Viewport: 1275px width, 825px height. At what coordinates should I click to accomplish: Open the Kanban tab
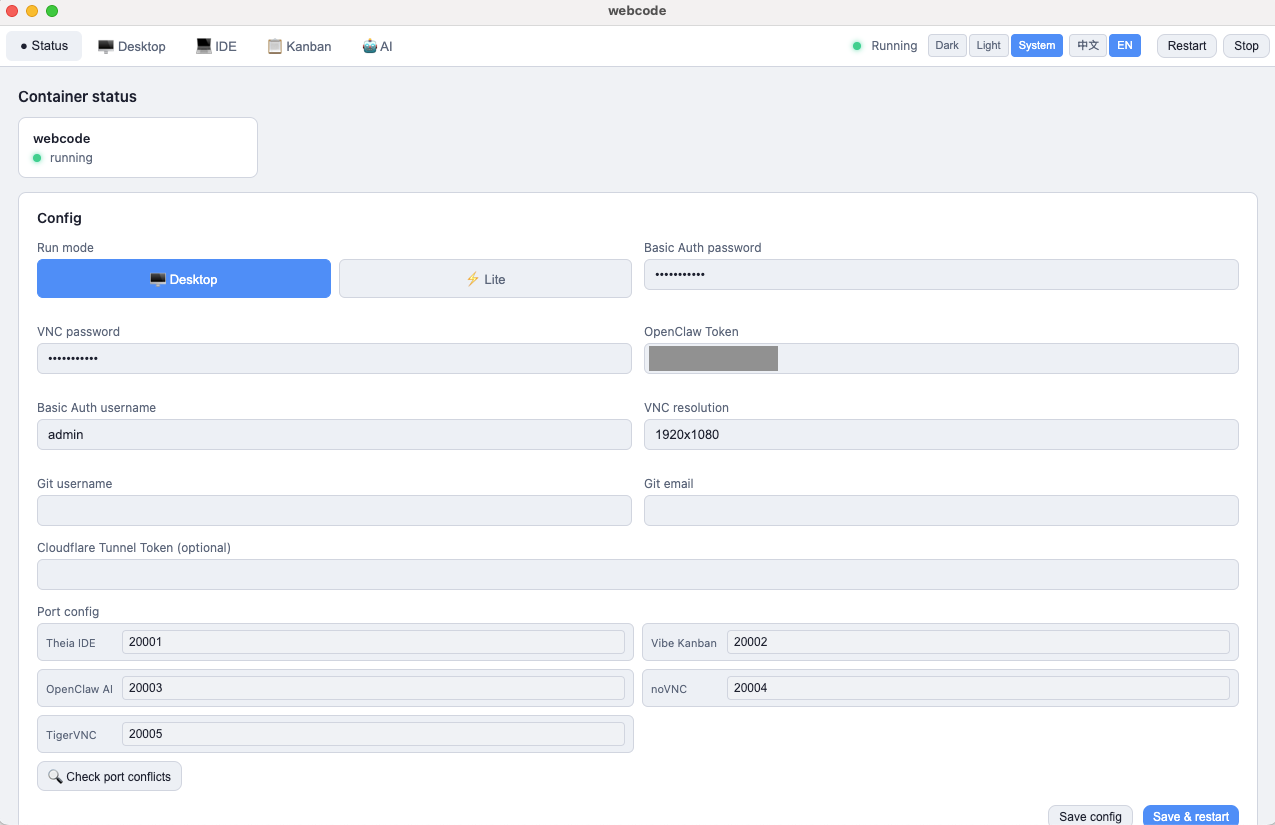(x=299, y=46)
